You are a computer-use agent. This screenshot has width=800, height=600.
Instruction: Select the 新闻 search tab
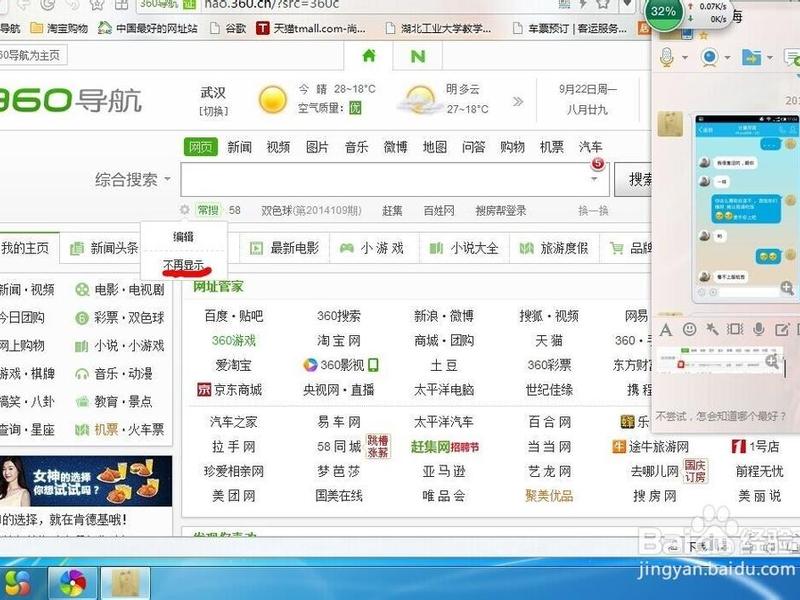click(239, 147)
